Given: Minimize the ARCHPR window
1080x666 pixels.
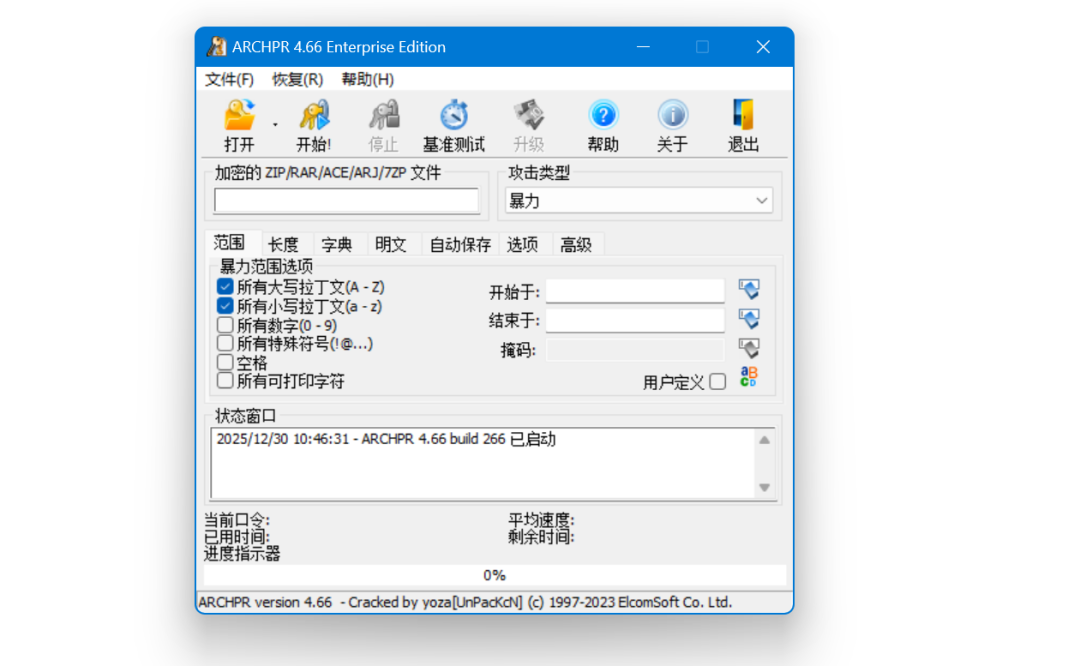Looking at the screenshot, I should (x=643, y=47).
